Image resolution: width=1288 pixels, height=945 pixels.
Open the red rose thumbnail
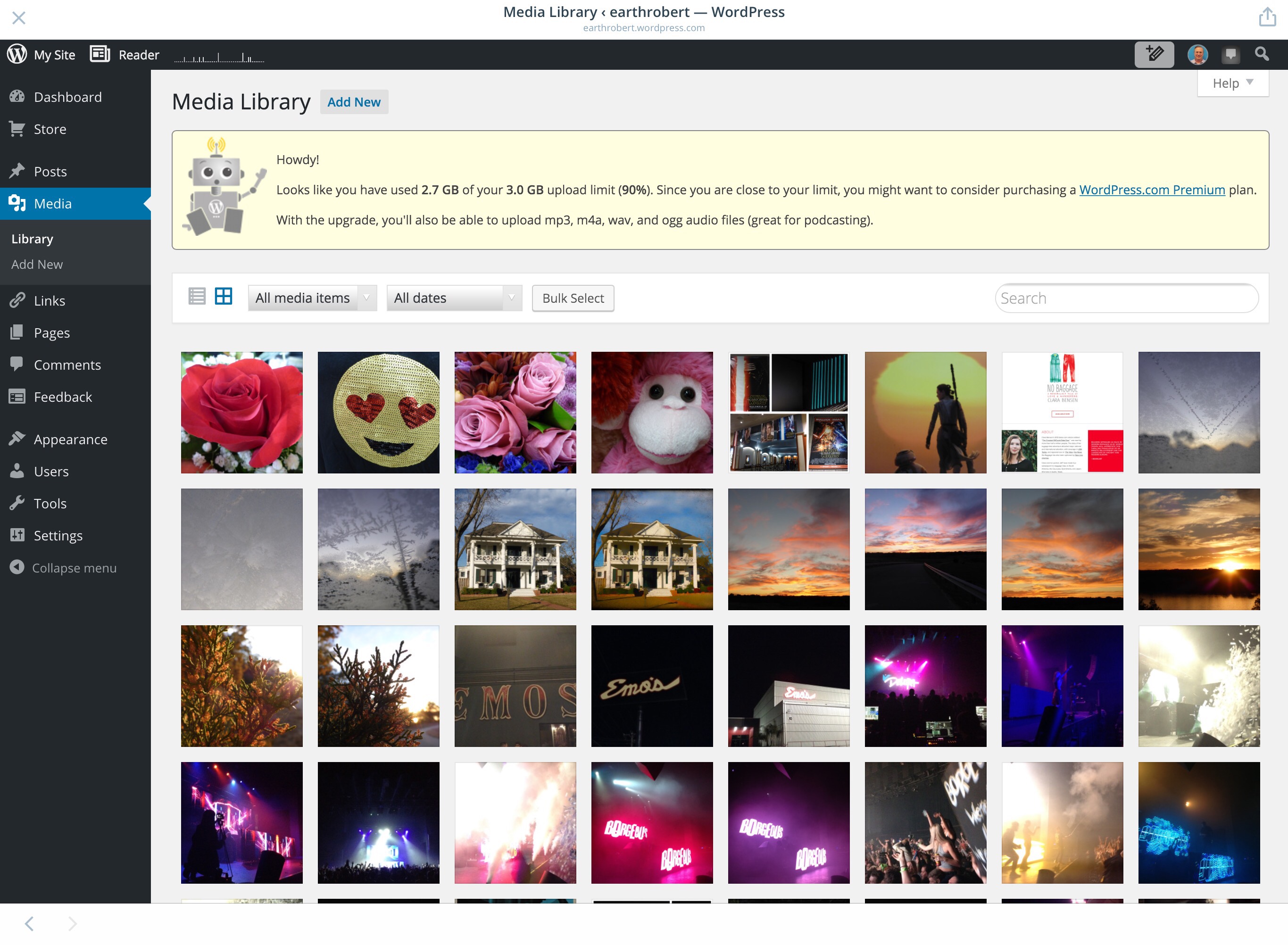241,413
